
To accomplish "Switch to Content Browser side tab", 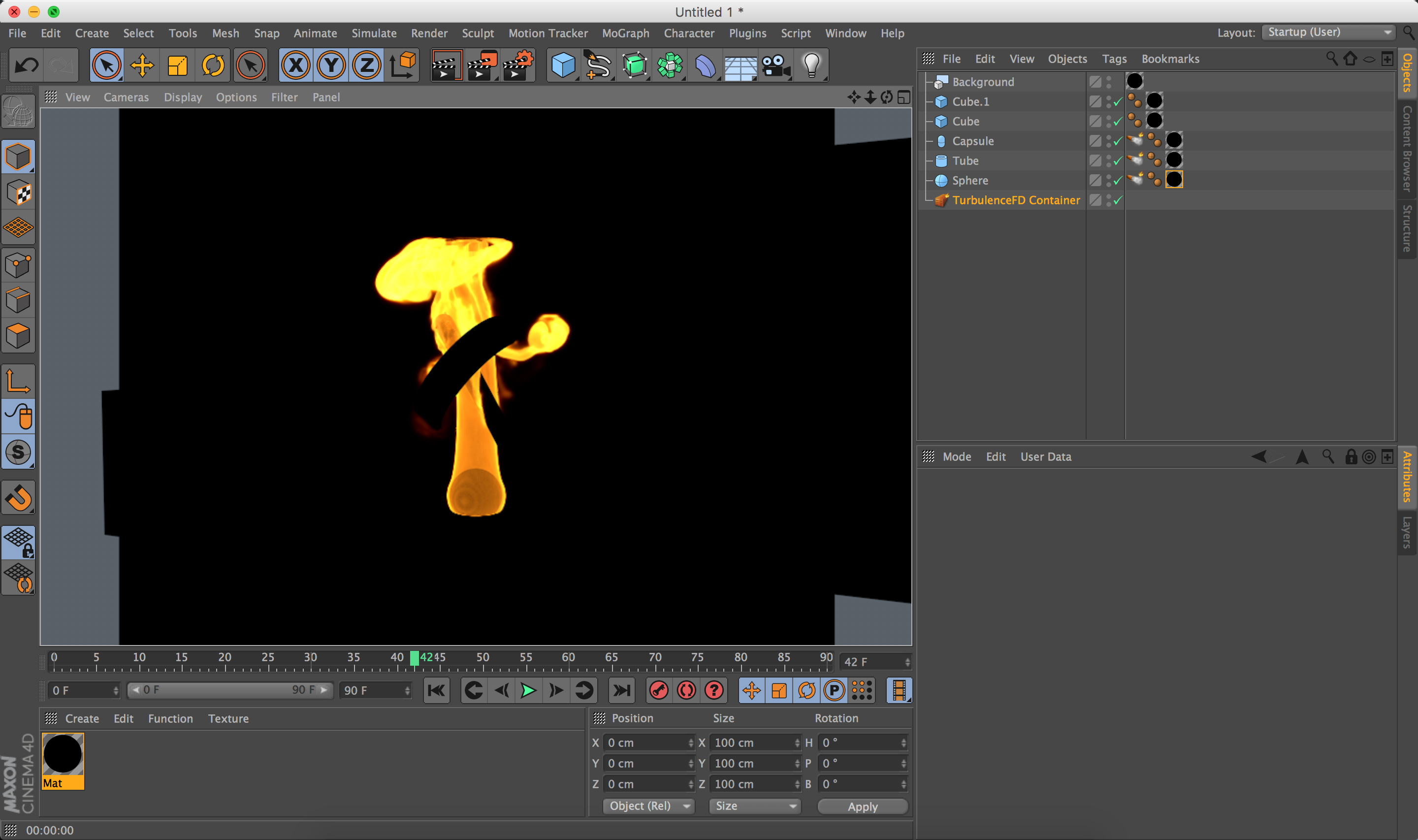I will coord(1407,148).
